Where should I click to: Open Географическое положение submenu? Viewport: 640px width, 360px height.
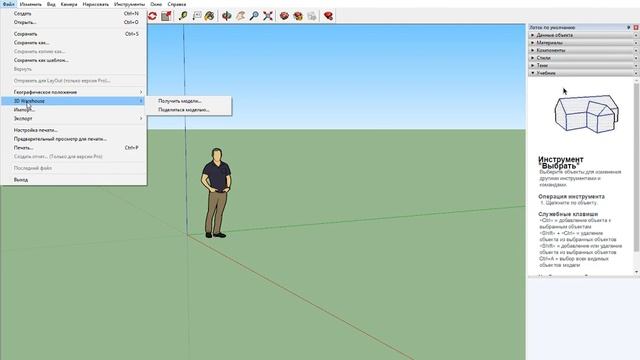click(74, 92)
